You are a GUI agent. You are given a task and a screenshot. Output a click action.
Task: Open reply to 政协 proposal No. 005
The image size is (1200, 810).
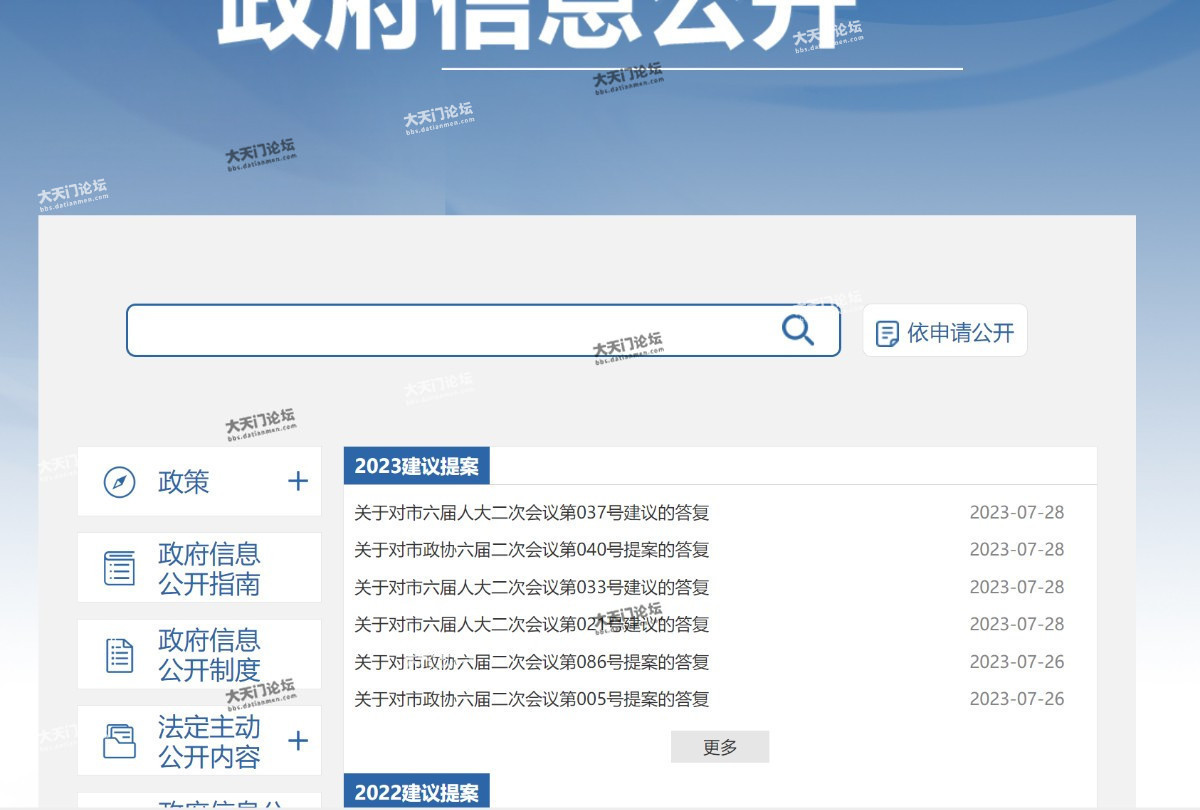531,699
